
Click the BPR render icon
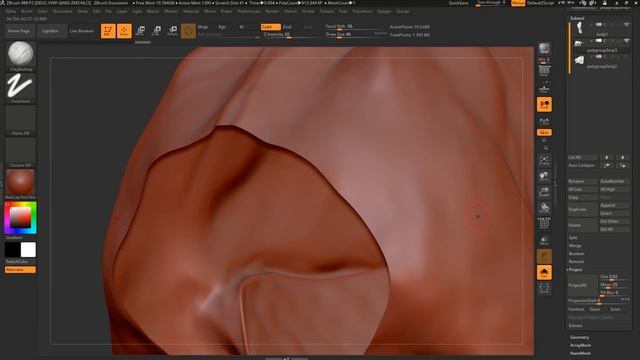point(544,49)
